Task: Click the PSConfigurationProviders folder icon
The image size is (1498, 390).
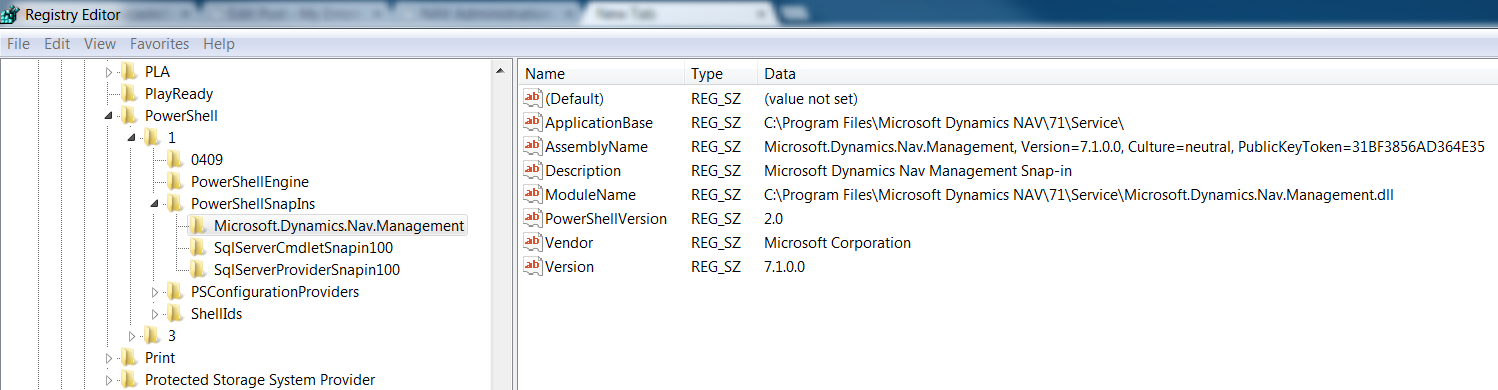Action: [x=174, y=292]
